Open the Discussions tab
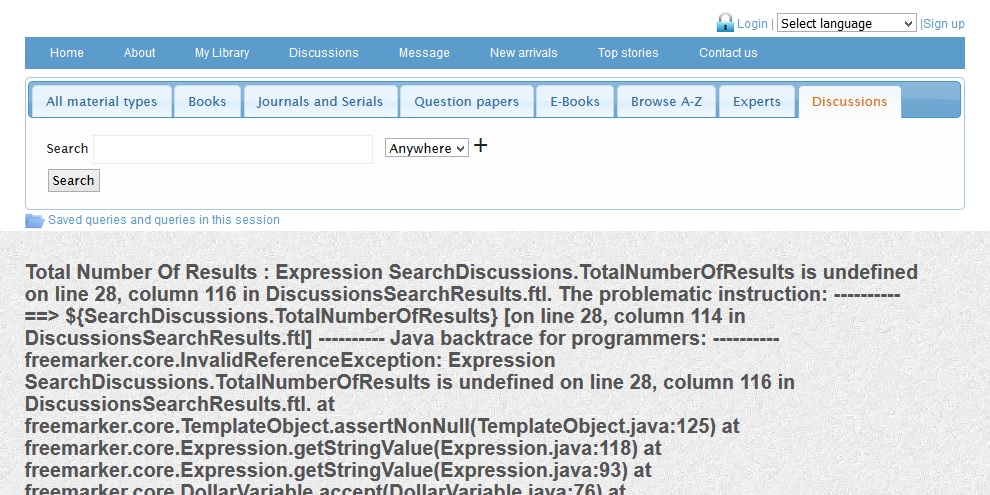990x495 pixels. coord(849,102)
